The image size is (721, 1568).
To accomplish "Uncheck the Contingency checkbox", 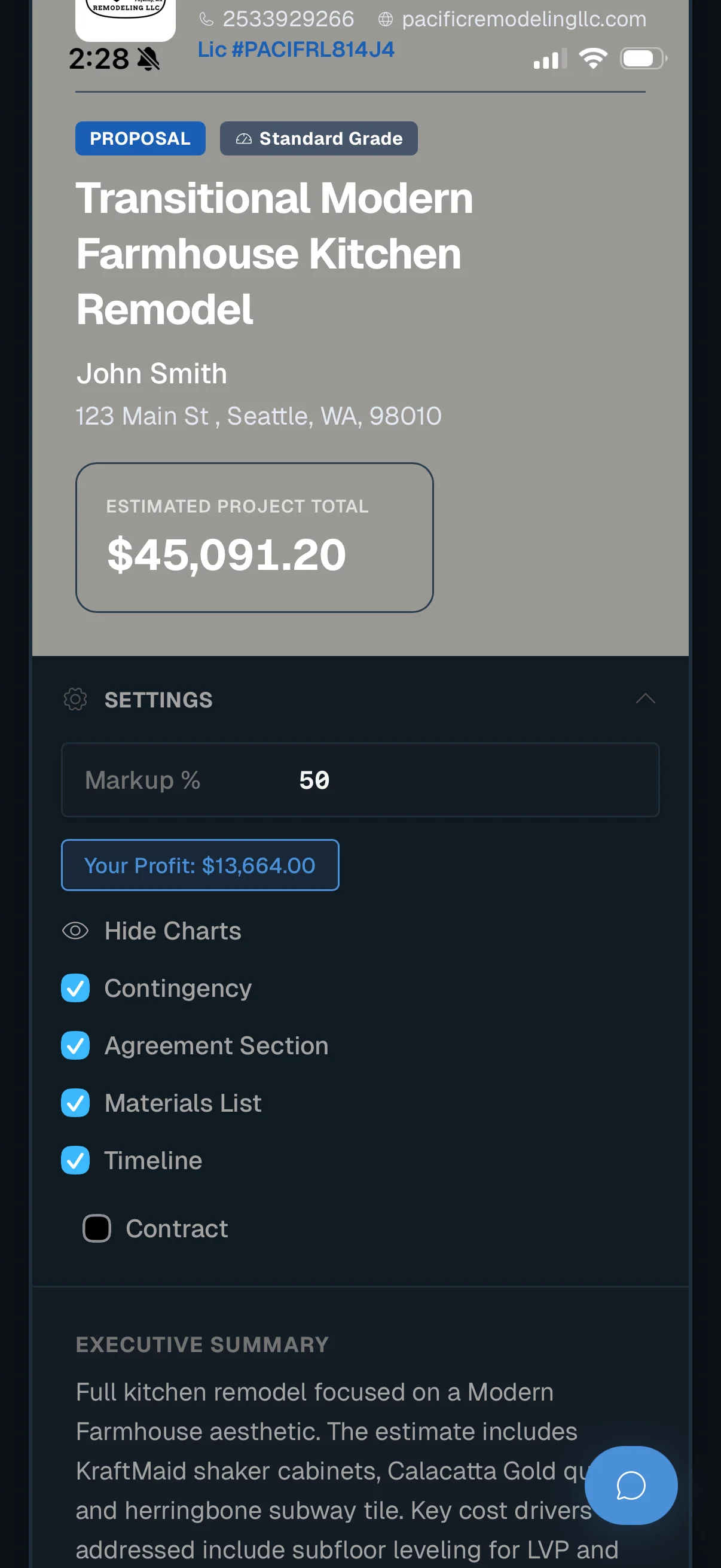I will point(75,988).
